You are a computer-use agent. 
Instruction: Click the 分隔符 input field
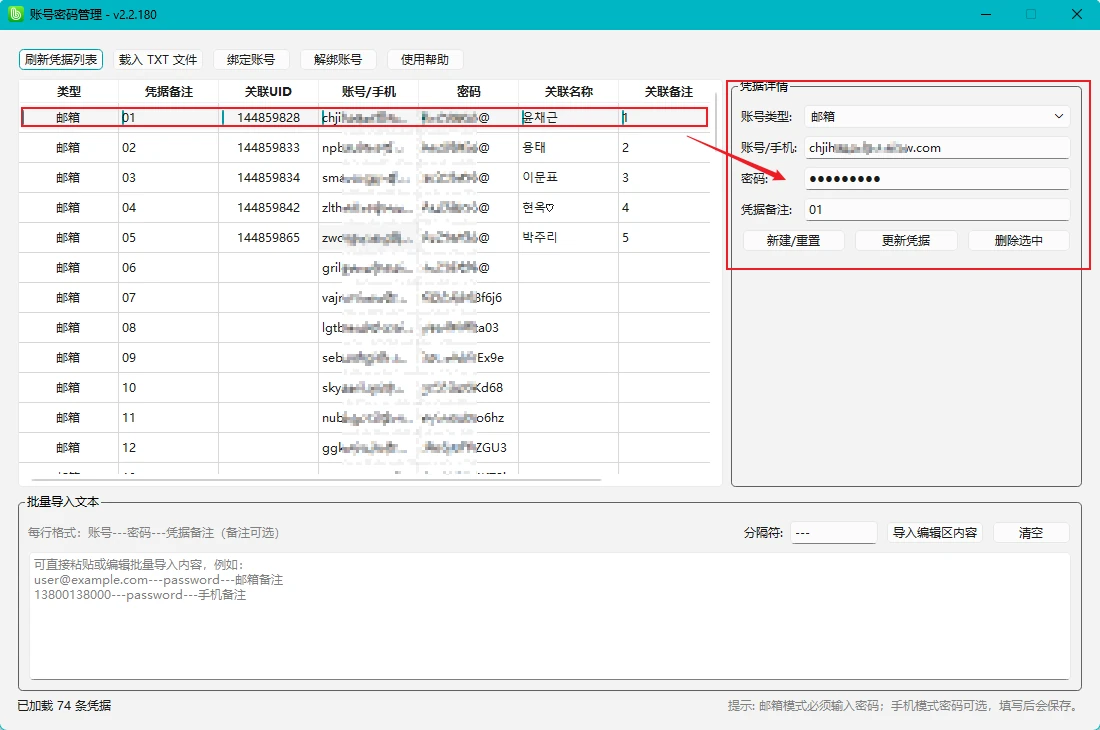tap(833, 533)
